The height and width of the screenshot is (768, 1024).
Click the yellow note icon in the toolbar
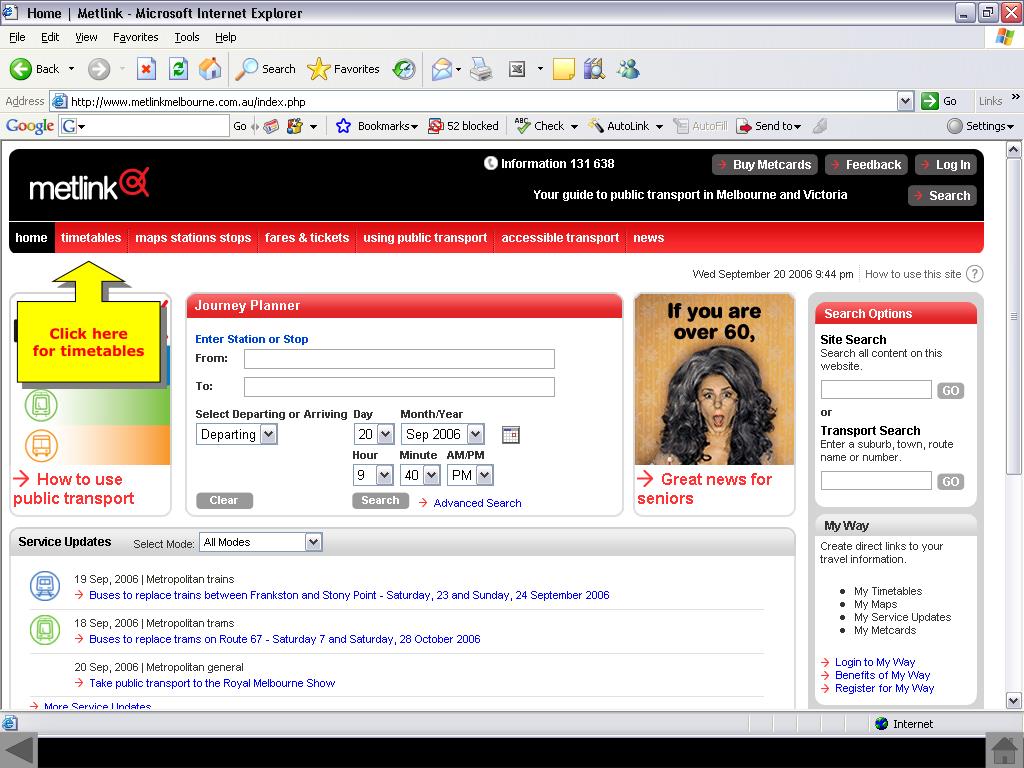point(564,69)
